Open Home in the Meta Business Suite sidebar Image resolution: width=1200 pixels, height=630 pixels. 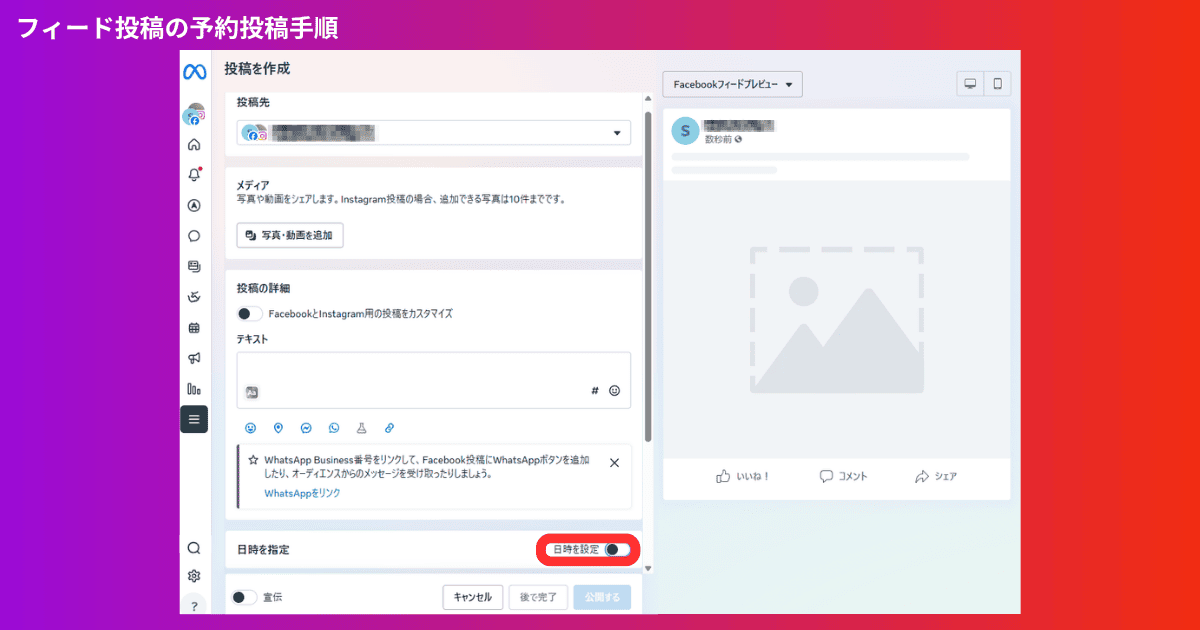[x=194, y=144]
